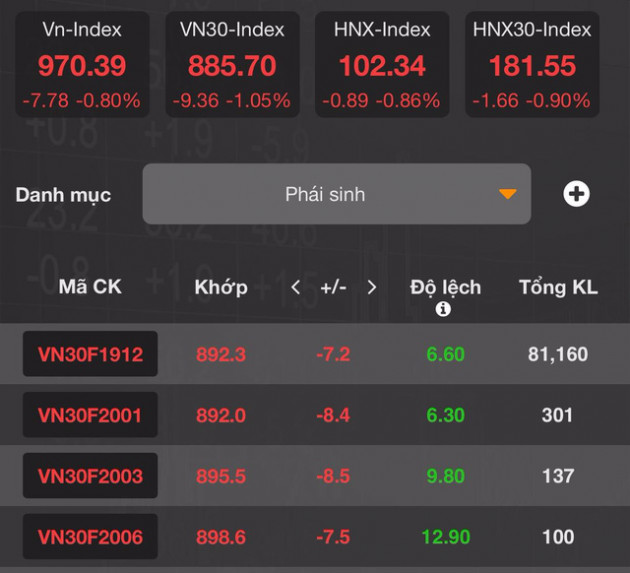The height and width of the screenshot is (573, 630).
Task: Click matched price 892.0
Action: (221, 415)
